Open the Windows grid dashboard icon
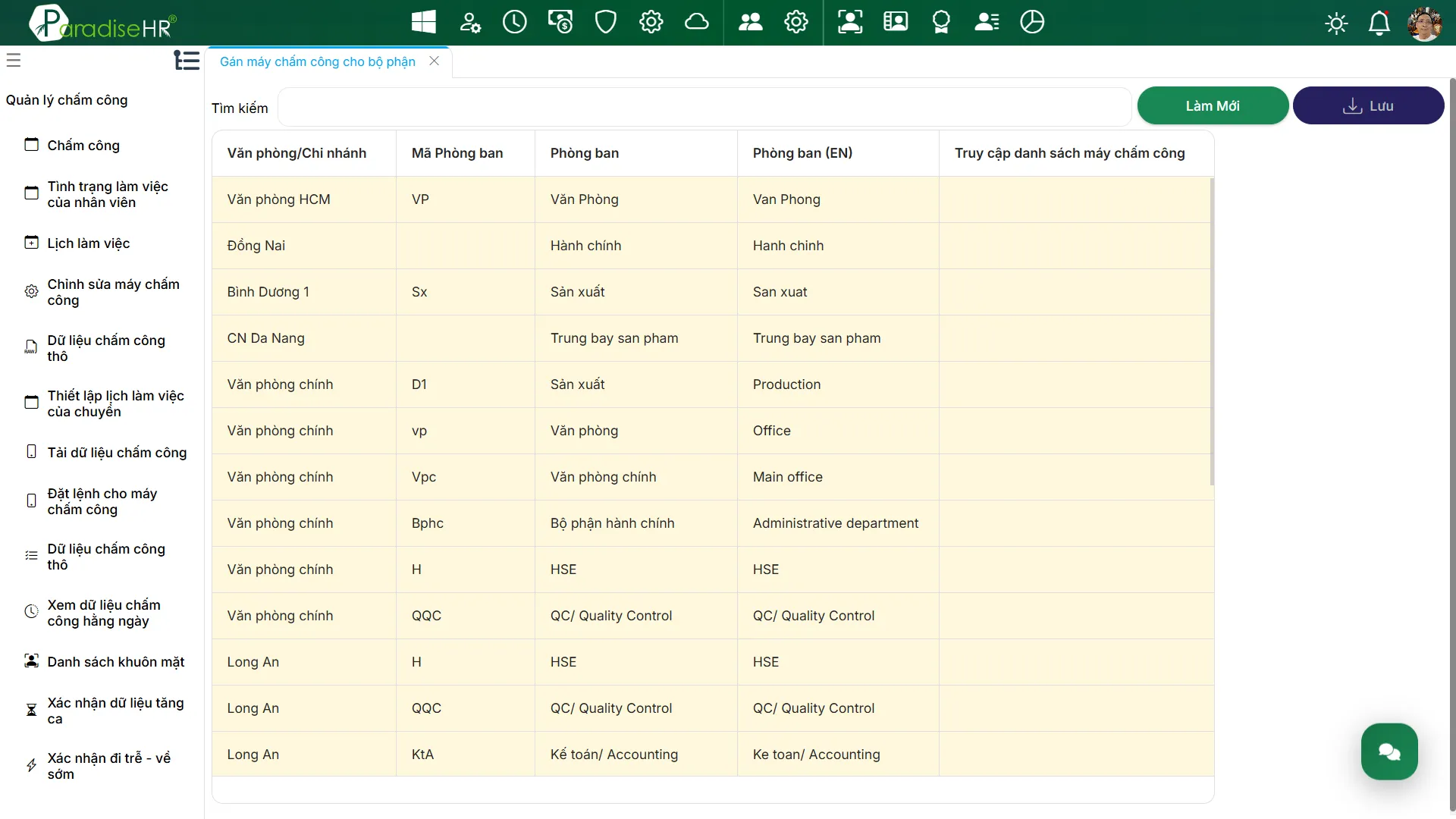The image size is (1456, 819). click(x=423, y=22)
